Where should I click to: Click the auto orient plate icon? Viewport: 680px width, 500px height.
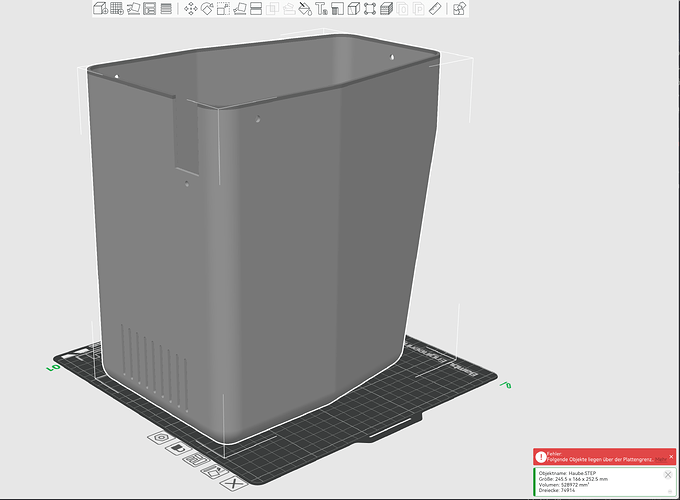(x=215, y=471)
